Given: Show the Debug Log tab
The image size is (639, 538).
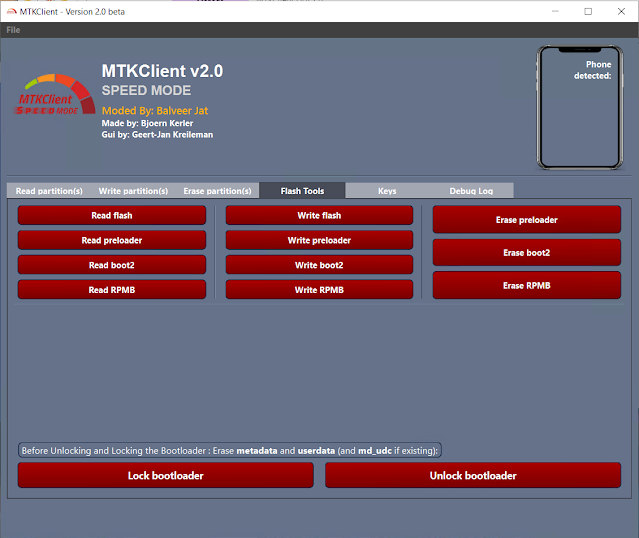Looking at the screenshot, I should point(471,191).
